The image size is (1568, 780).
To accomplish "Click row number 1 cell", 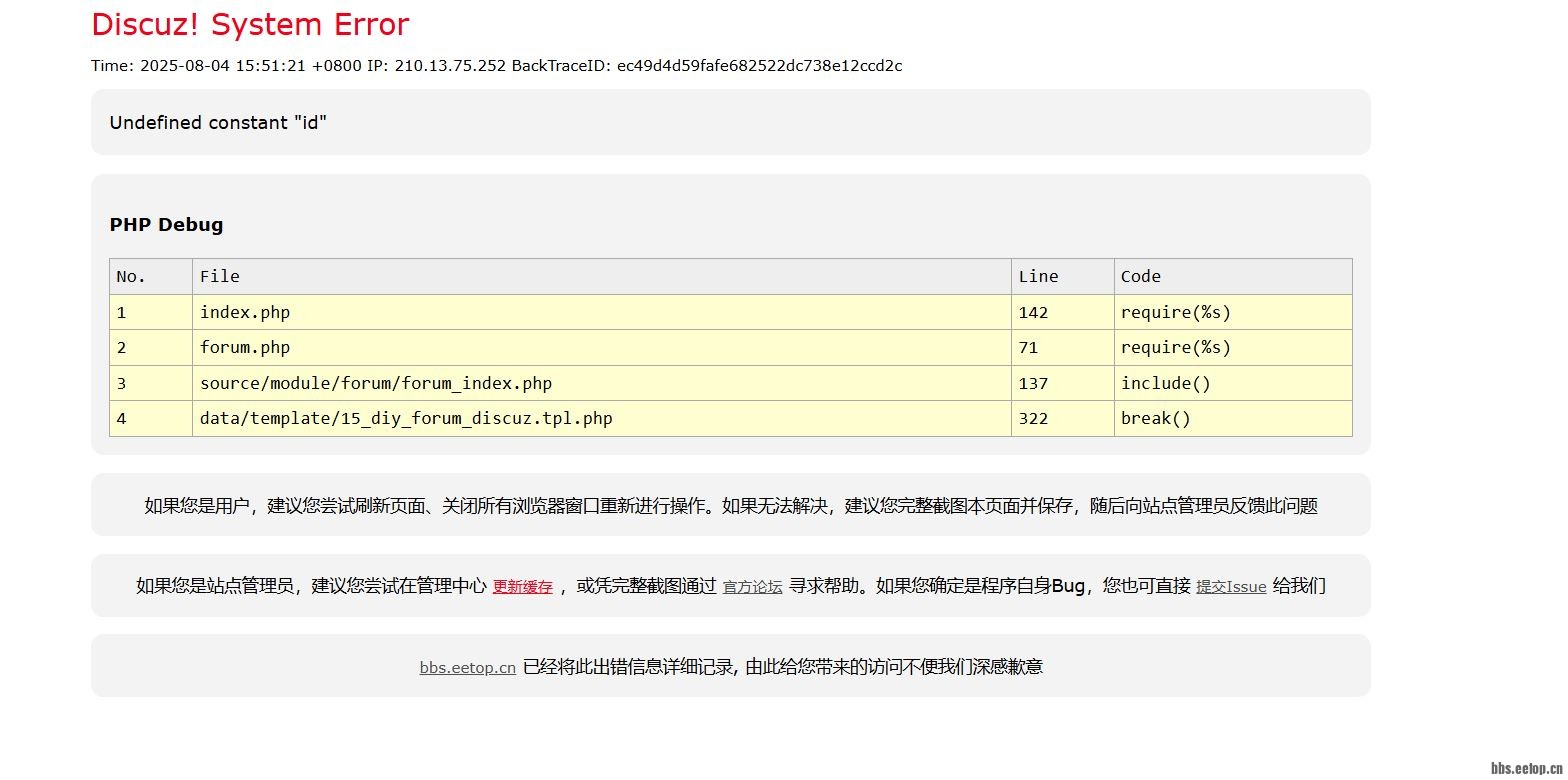I will (151, 312).
